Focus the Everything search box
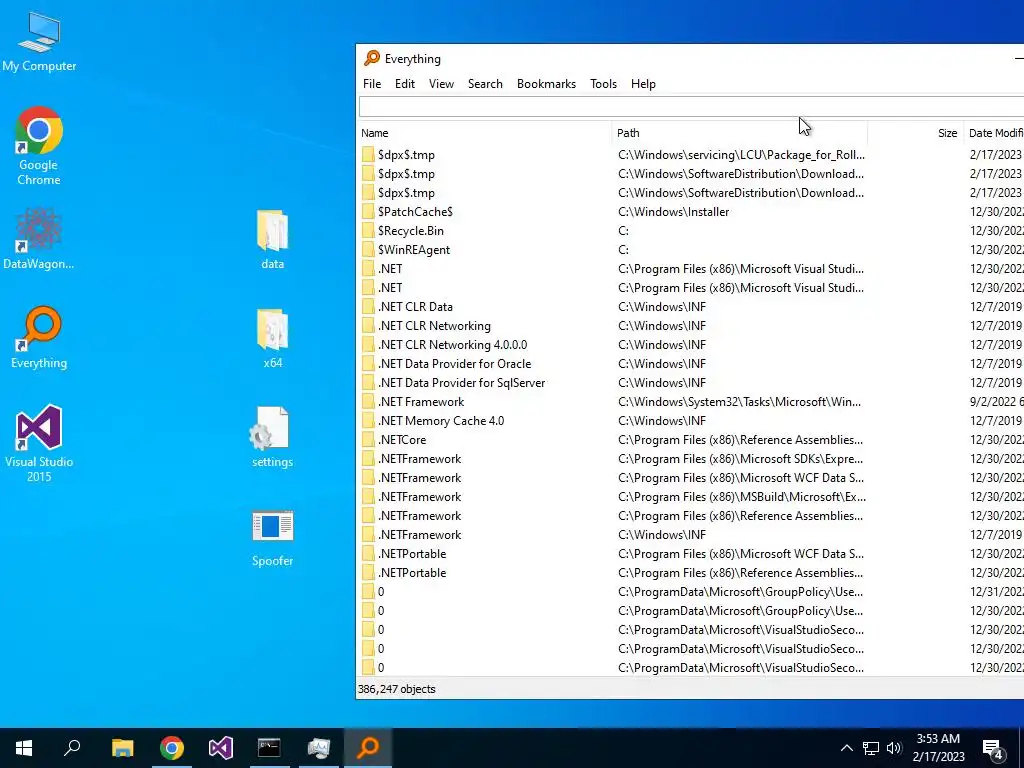1024x768 pixels. pyautogui.click(x=691, y=107)
